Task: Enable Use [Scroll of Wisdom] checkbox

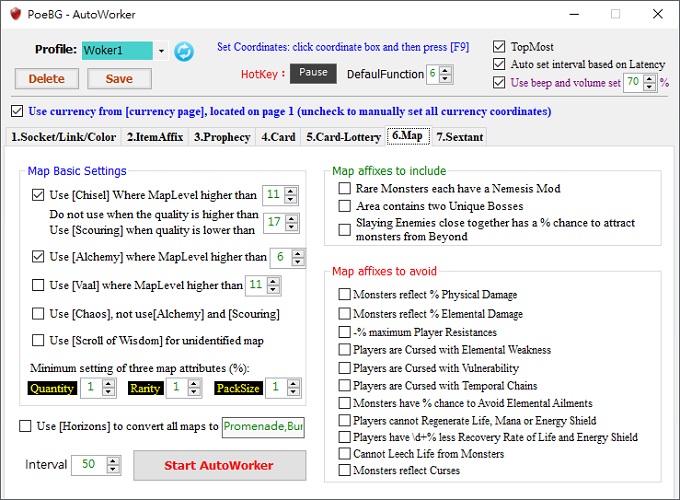Action: point(38,340)
